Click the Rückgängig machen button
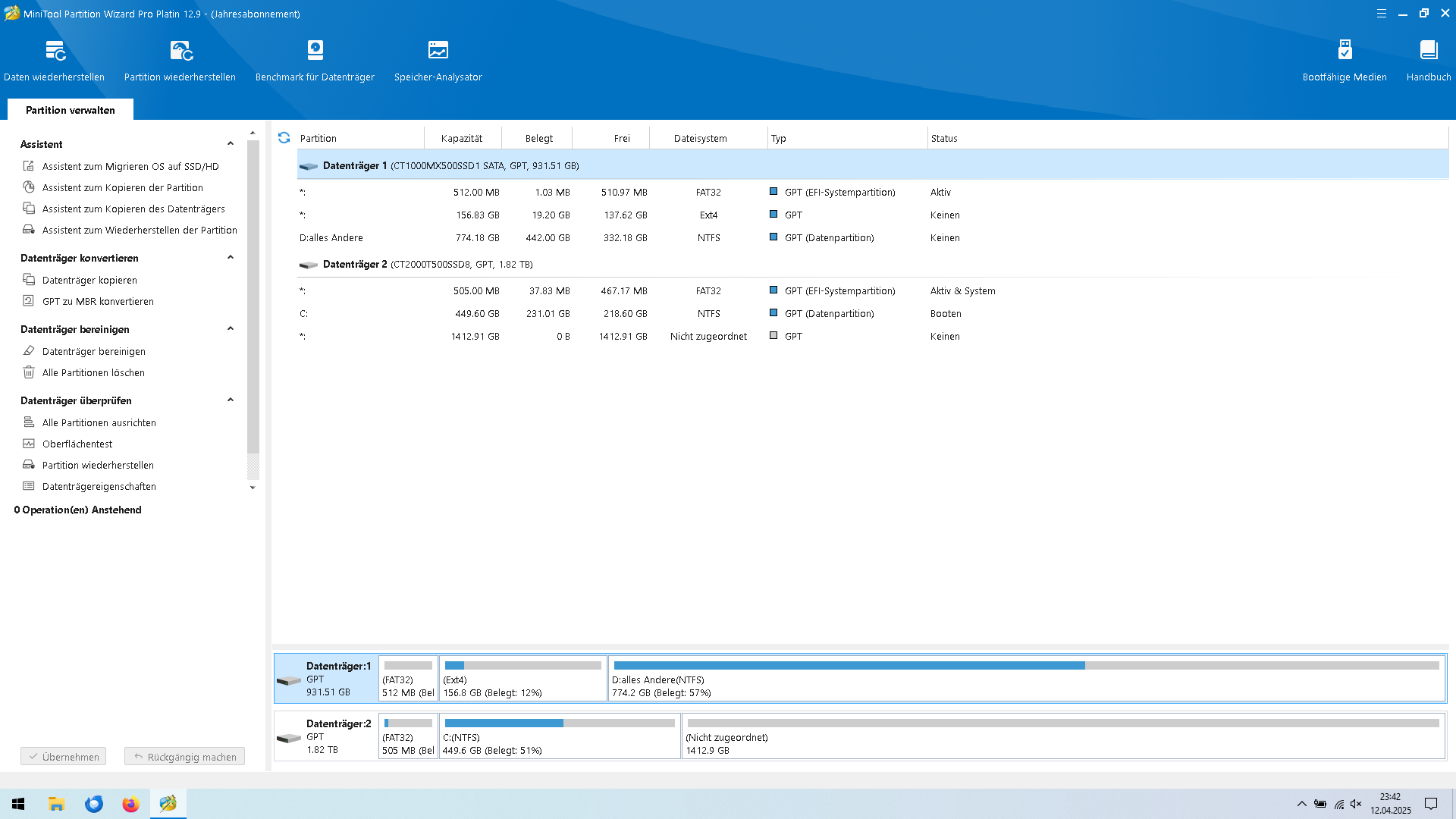The image size is (1456, 819). point(184,756)
